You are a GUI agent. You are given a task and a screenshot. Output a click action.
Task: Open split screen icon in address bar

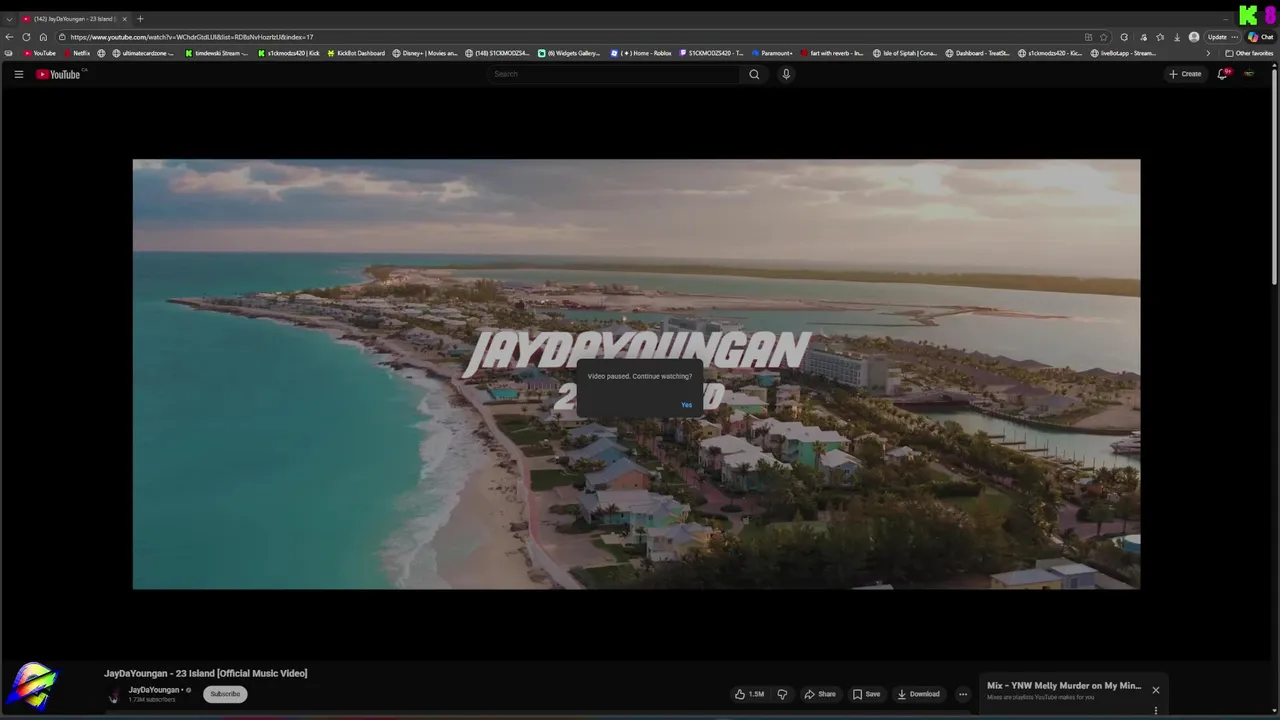pyautogui.click(x=1088, y=37)
